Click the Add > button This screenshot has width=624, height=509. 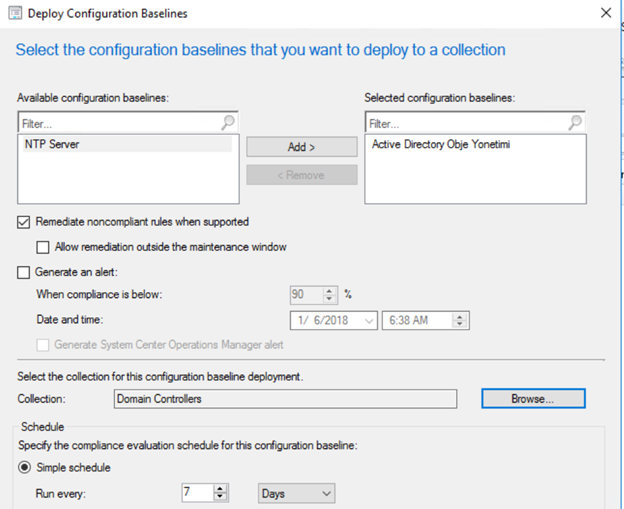point(302,147)
